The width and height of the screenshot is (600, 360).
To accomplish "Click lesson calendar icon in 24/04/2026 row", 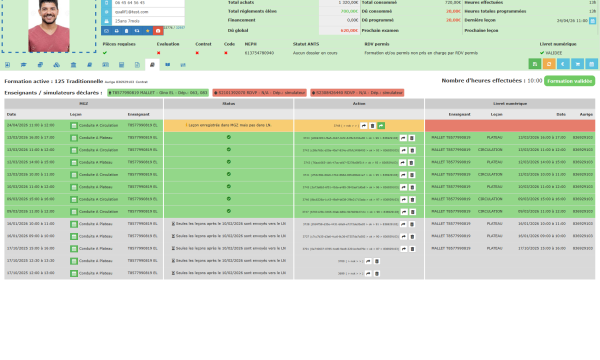I will [x=74, y=125].
